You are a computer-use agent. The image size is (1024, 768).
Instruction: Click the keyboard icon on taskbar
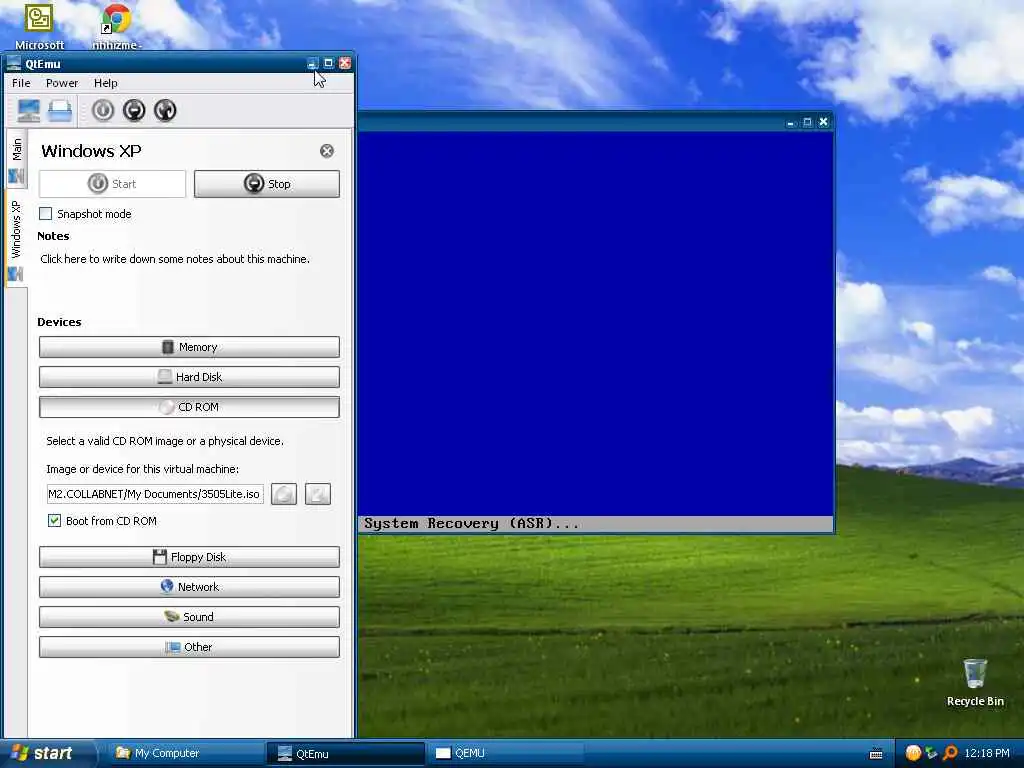pos(876,754)
